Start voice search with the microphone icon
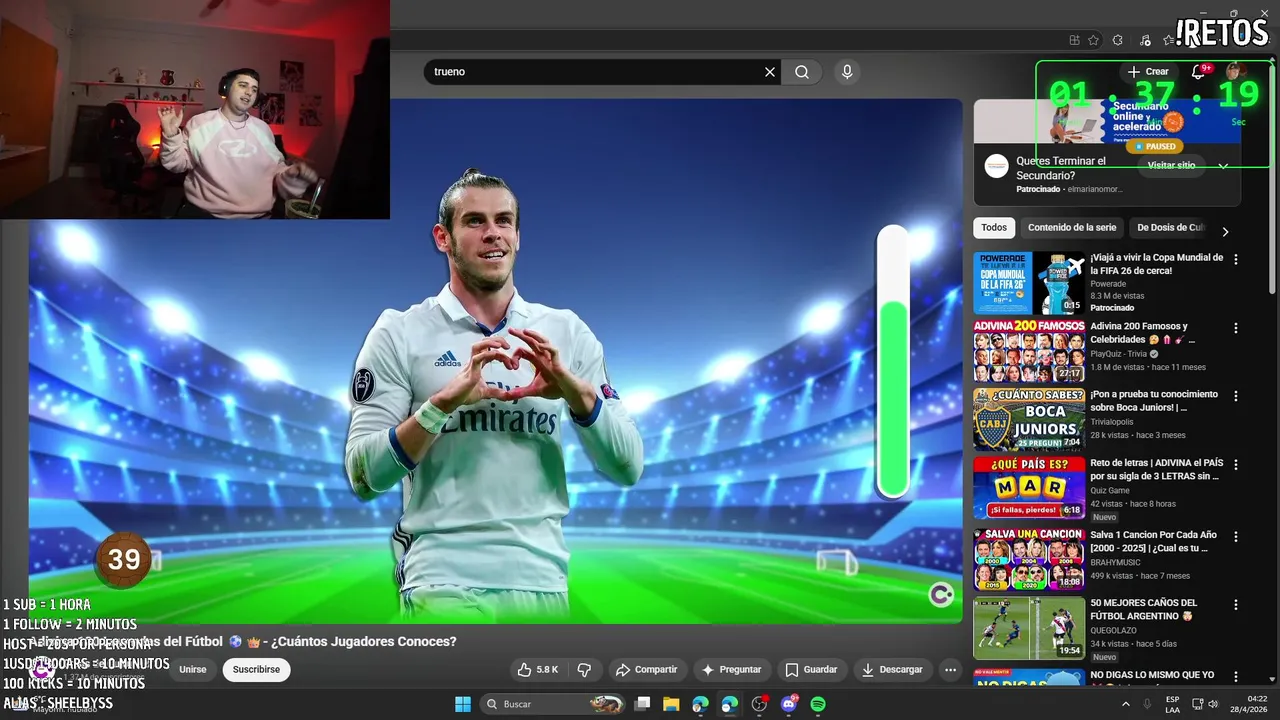Screen dimensions: 1280x720 [847, 72]
